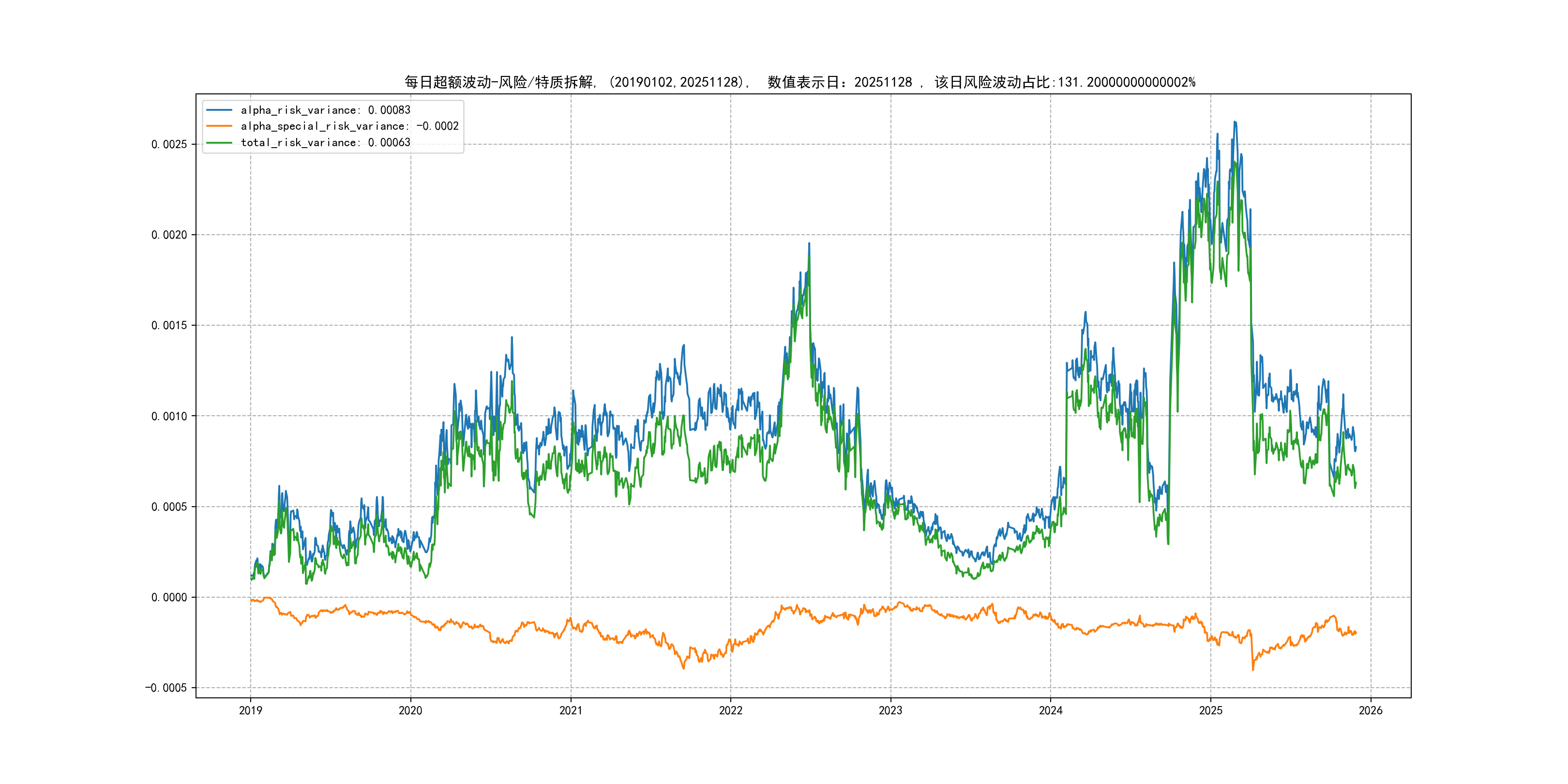The height and width of the screenshot is (784, 1568).
Task: Select the total_risk_variance: 0.00063 legend label
Action: click(326, 142)
